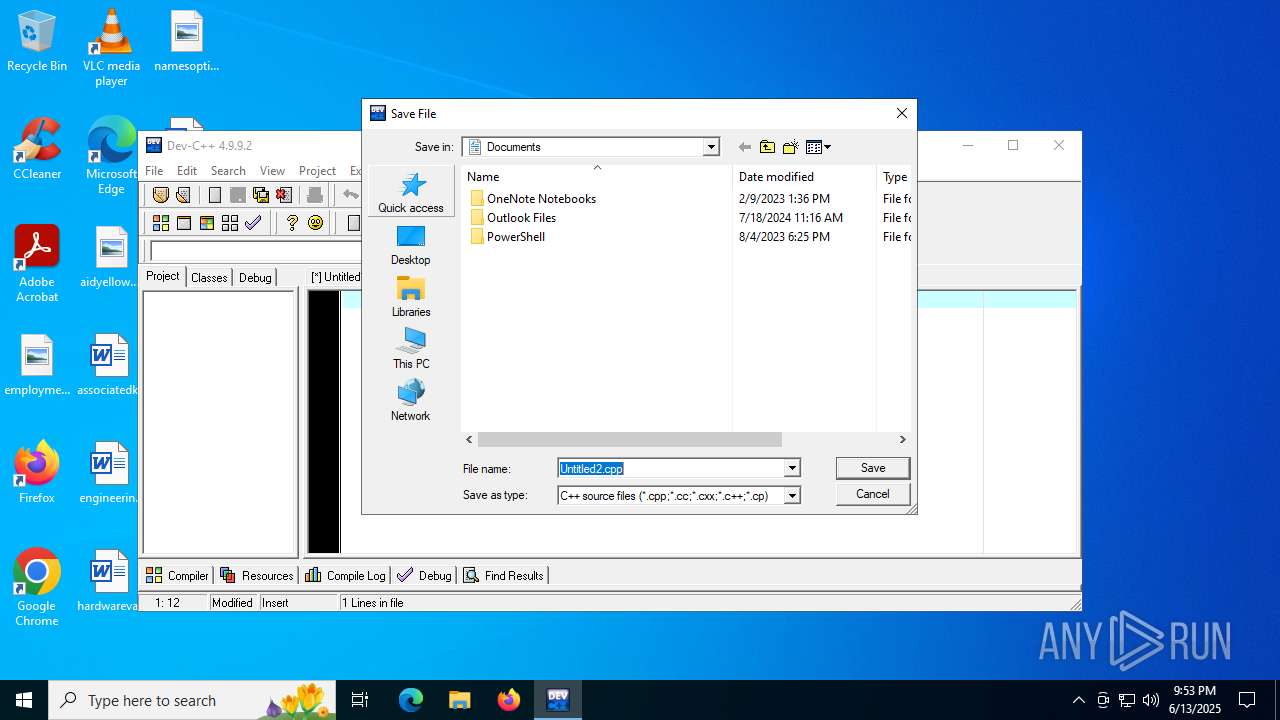Viewport: 1280px width, 720px height.
Task: Click the Dev-C++ taskbar icon
Action: 557,700
